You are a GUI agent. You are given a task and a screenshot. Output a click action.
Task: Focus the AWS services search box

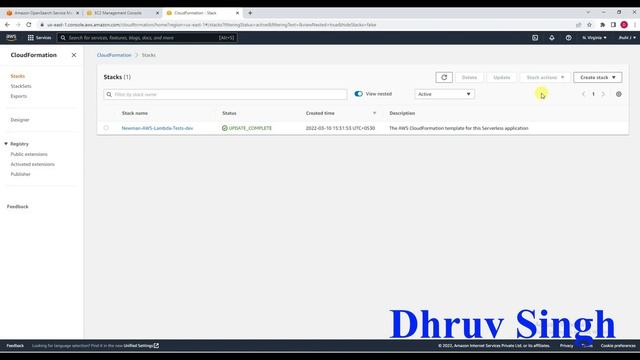(147, 38)
